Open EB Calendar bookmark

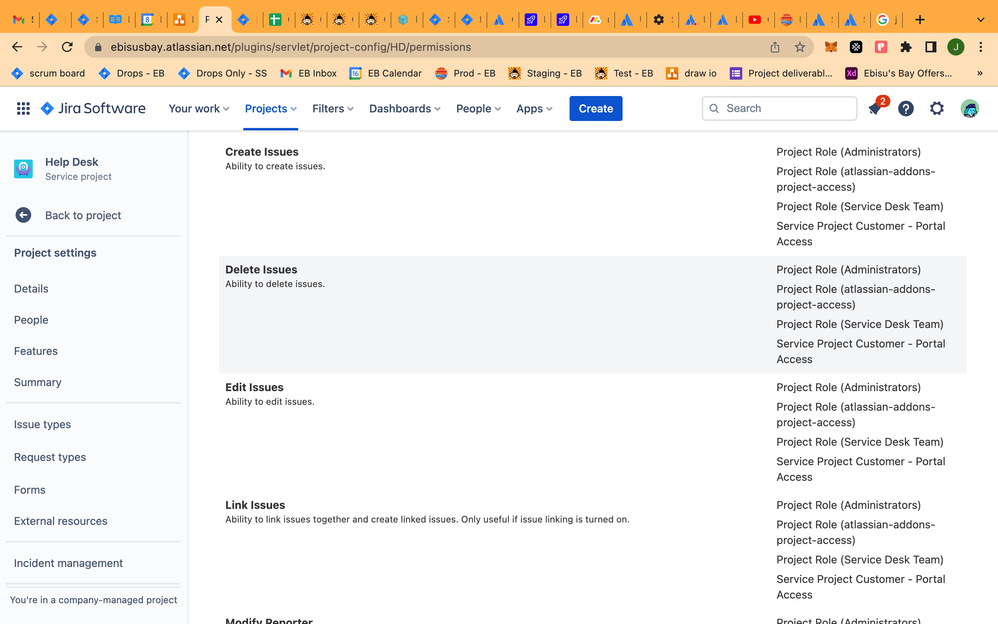[x=386, y=73]
